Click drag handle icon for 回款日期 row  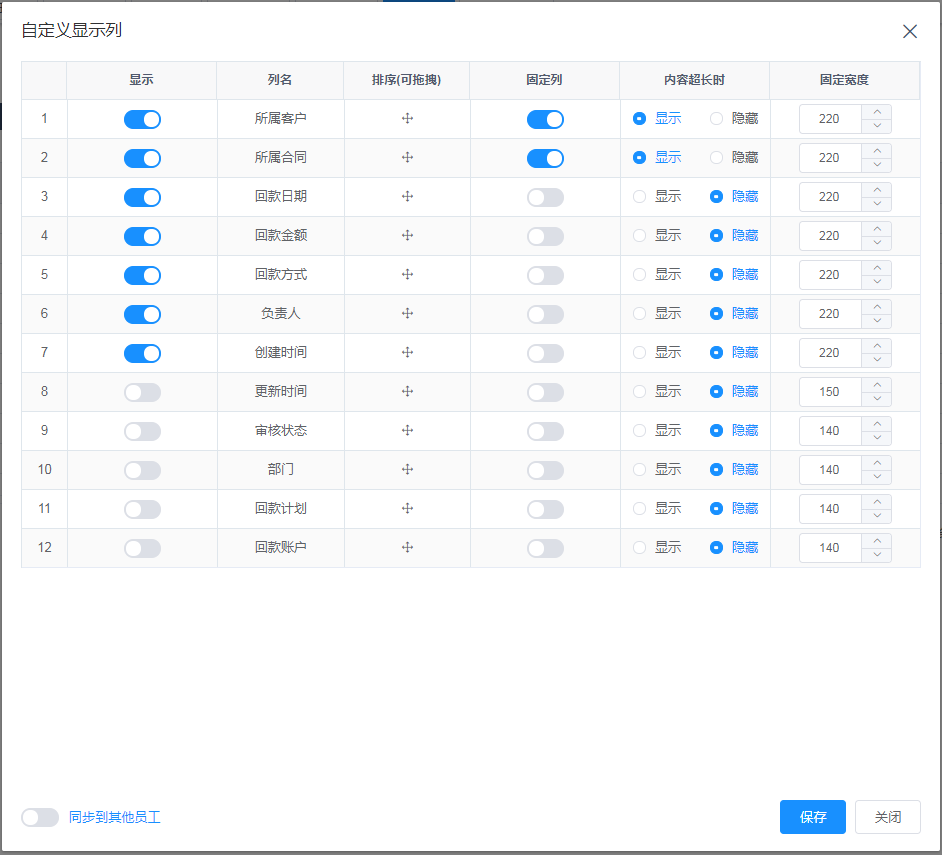[x=407, y=197]
